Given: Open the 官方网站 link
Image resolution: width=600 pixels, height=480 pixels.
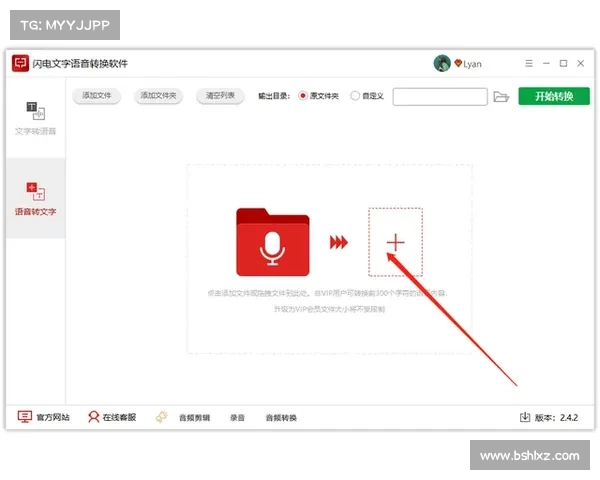Looking at the screenshot, I should coord(53,417).
